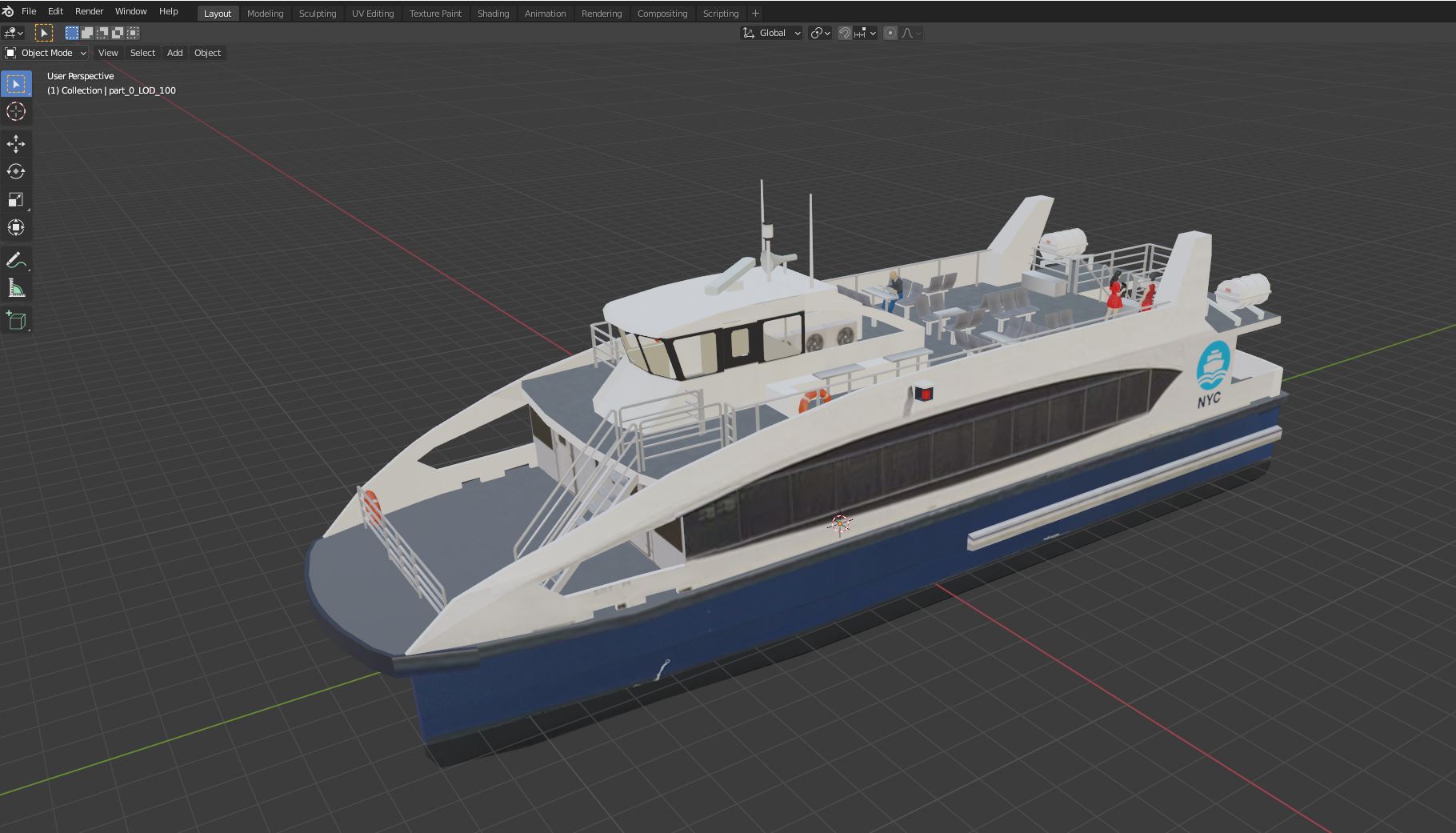This screenshot has height=833, width=1456.
Task: Select the Scale tool
Action: pos(16,200)
